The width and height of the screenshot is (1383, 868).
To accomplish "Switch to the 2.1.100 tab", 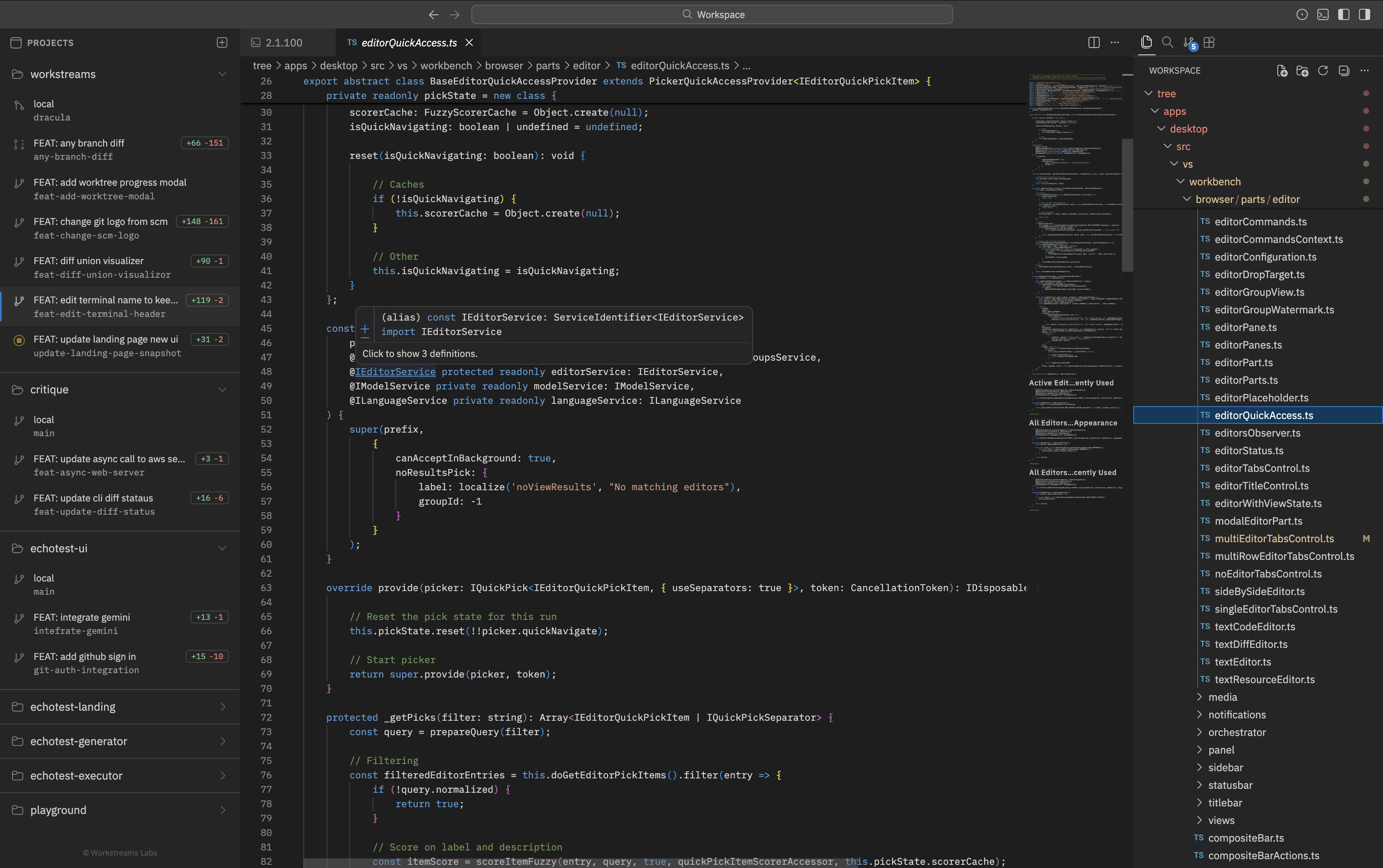I will click(283, 42).
